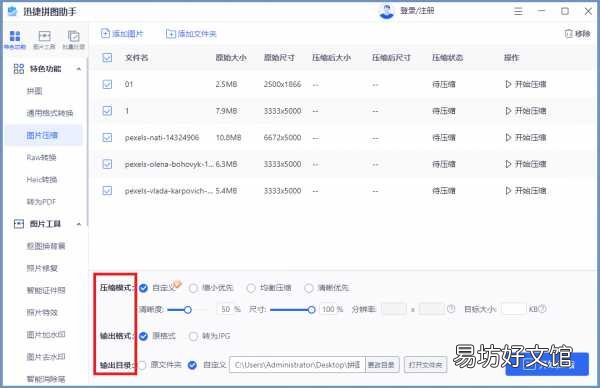The image size is (600, 388).
Task: Start compression for file 01
Action: pos(526,84)
